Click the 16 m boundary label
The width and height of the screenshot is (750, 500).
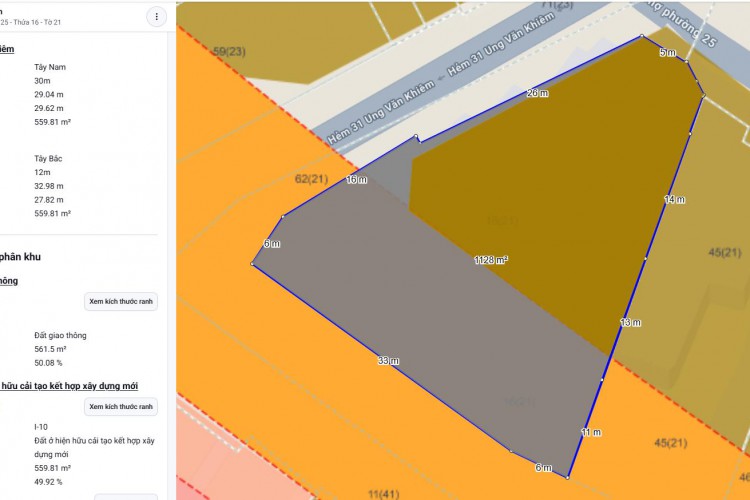pyautogui.click(x=356, y=180)
